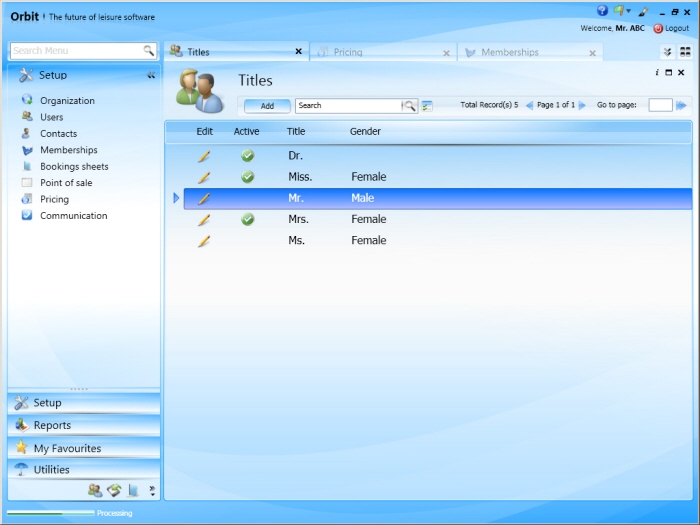This screenshot has width=700, height=525.
Task: Click the Go to page number box
Action: (660, 105)
